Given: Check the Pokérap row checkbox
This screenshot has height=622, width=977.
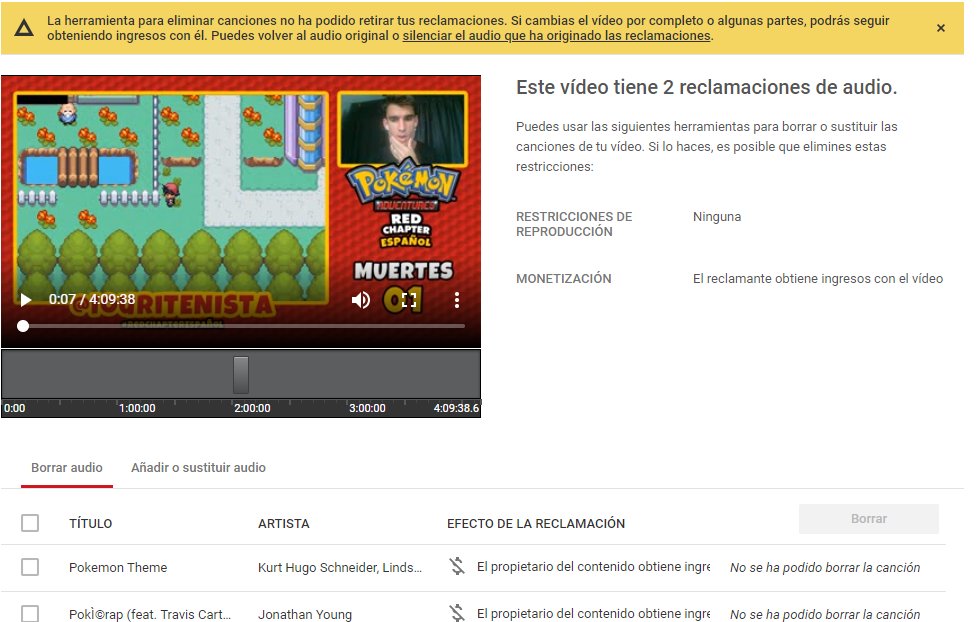Looking at the screenshot, I should click(x=30, y=613).
